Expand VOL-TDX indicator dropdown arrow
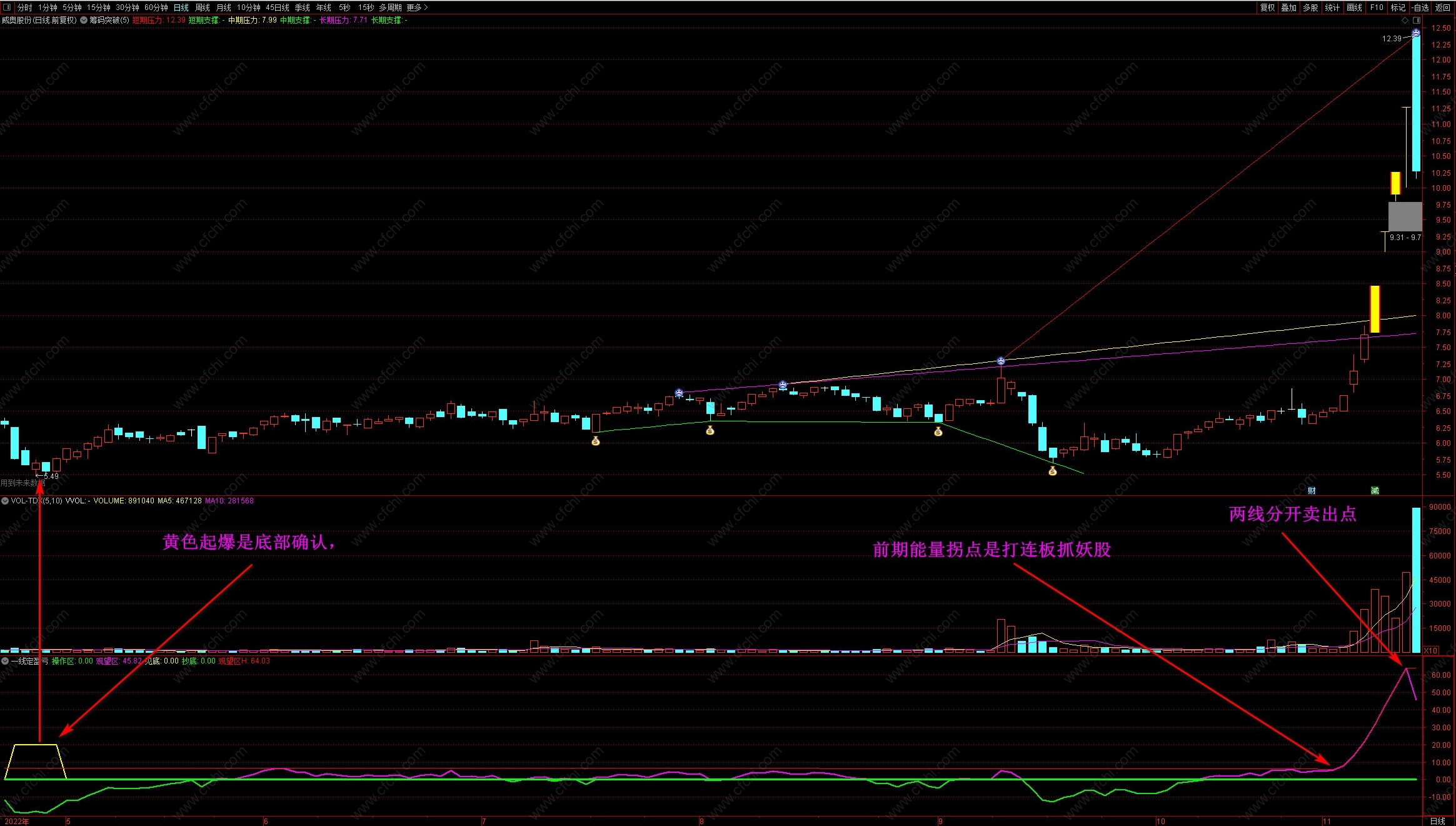Screen dimensions: 1456x826 point(5,501)
